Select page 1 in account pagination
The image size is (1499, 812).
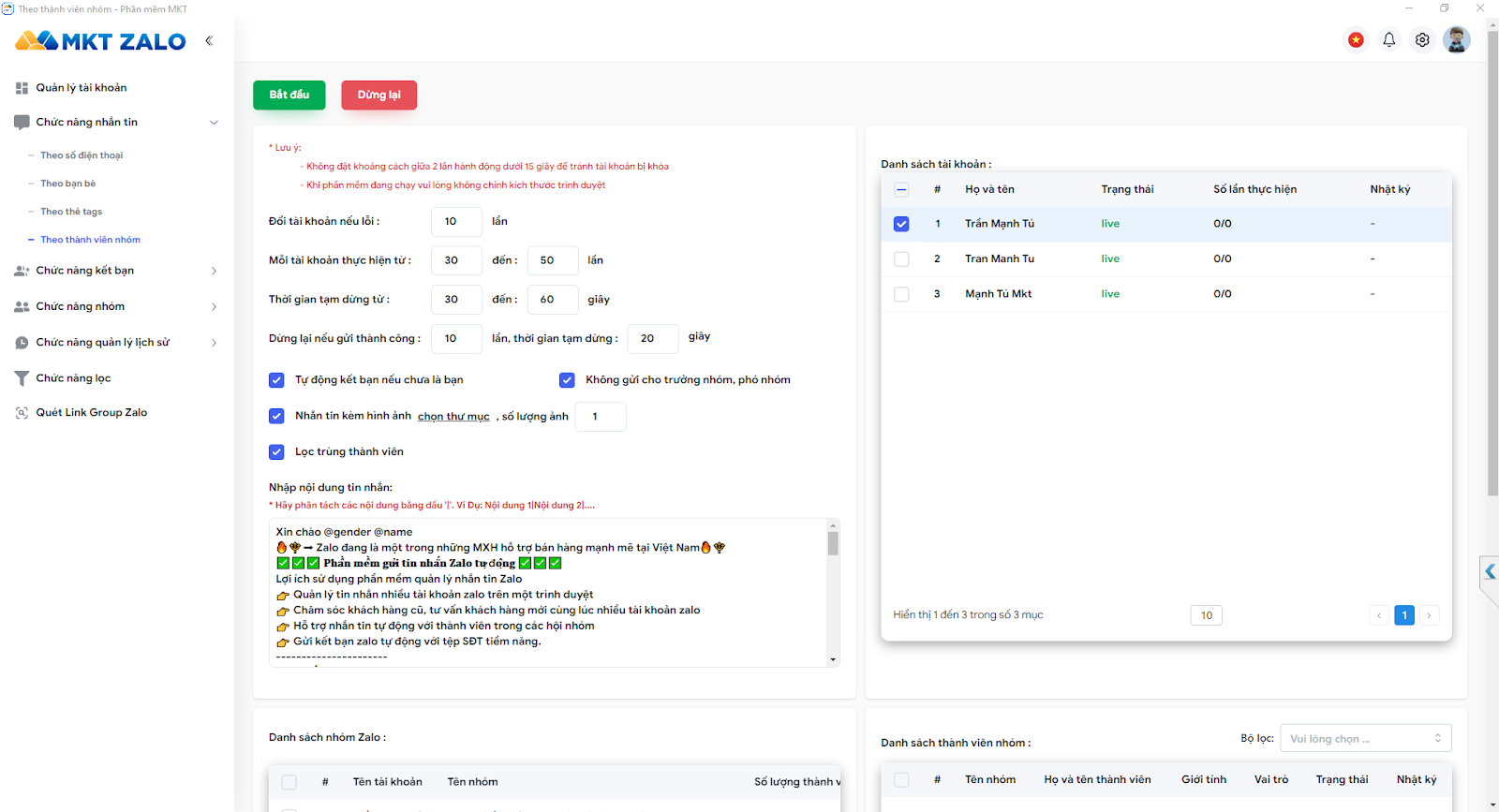click(x=1404, y=615)
